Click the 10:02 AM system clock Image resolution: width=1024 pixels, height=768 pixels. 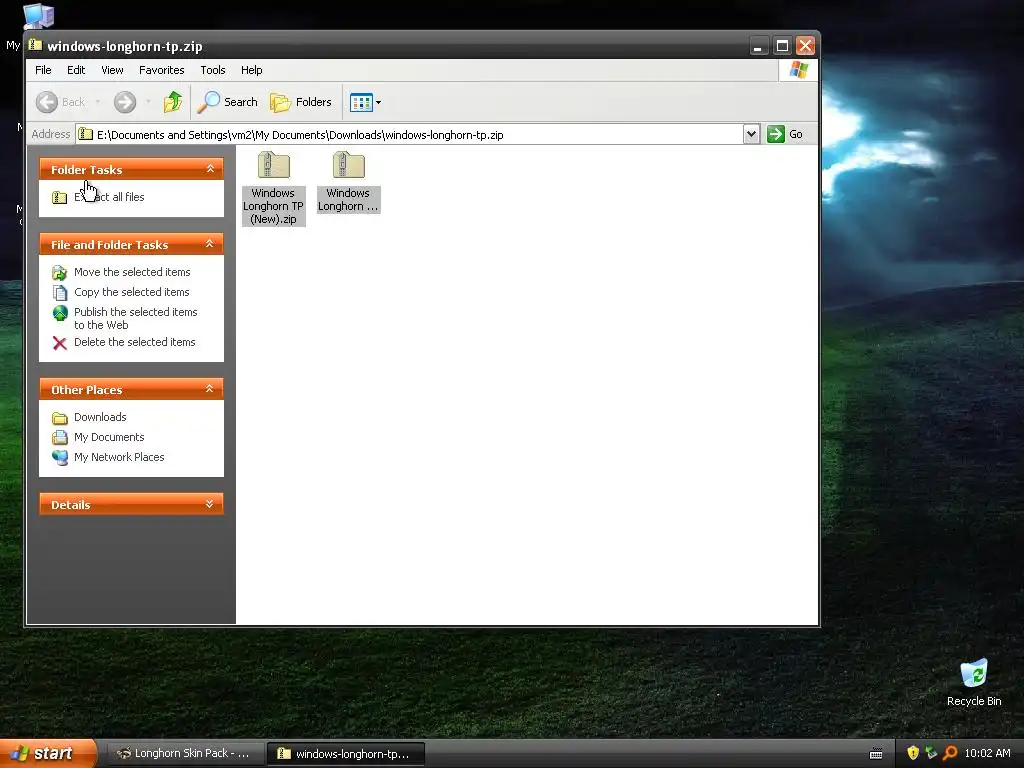[987, 753]
